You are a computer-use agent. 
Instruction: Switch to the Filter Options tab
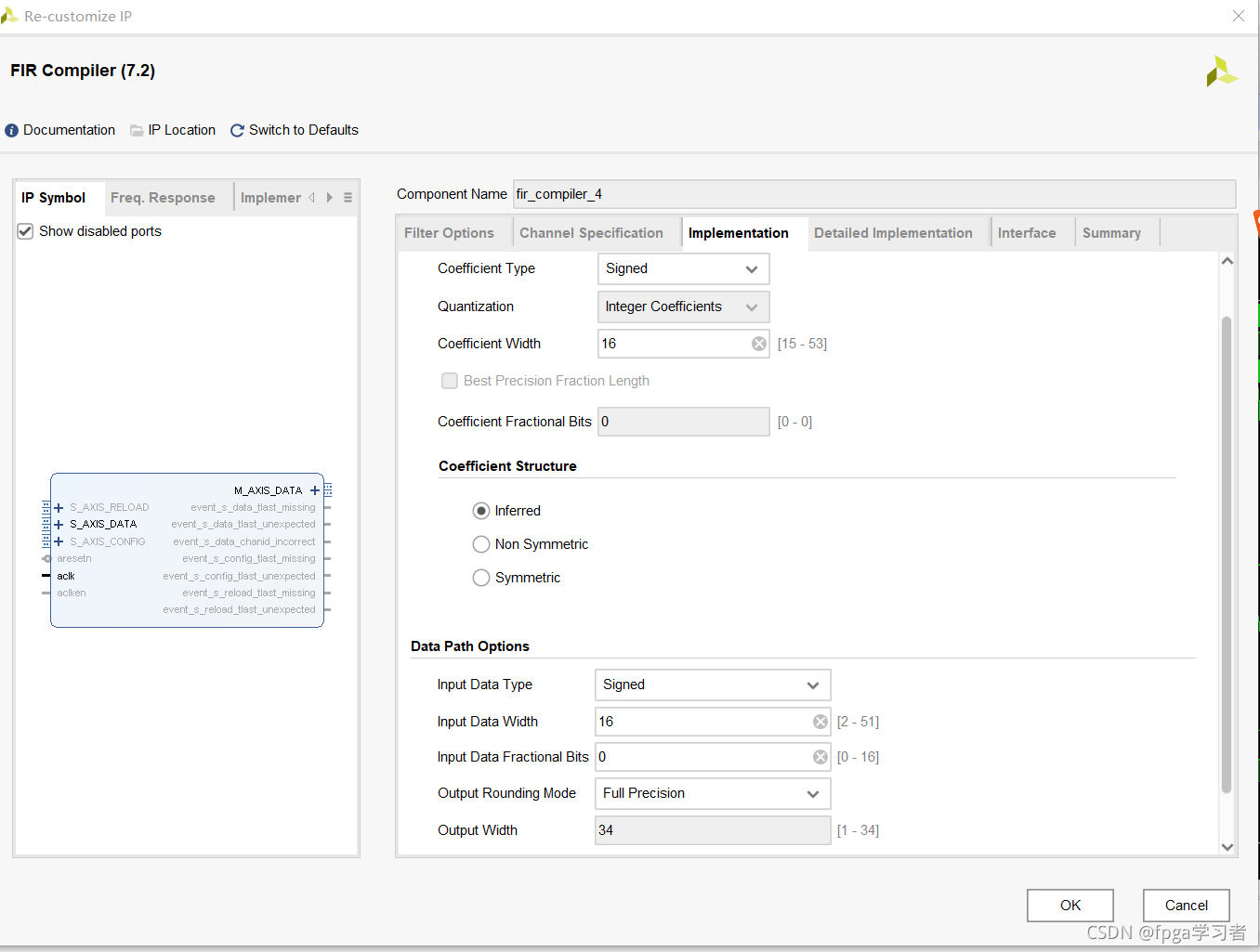pyautogui.click(x=450, y=233)
